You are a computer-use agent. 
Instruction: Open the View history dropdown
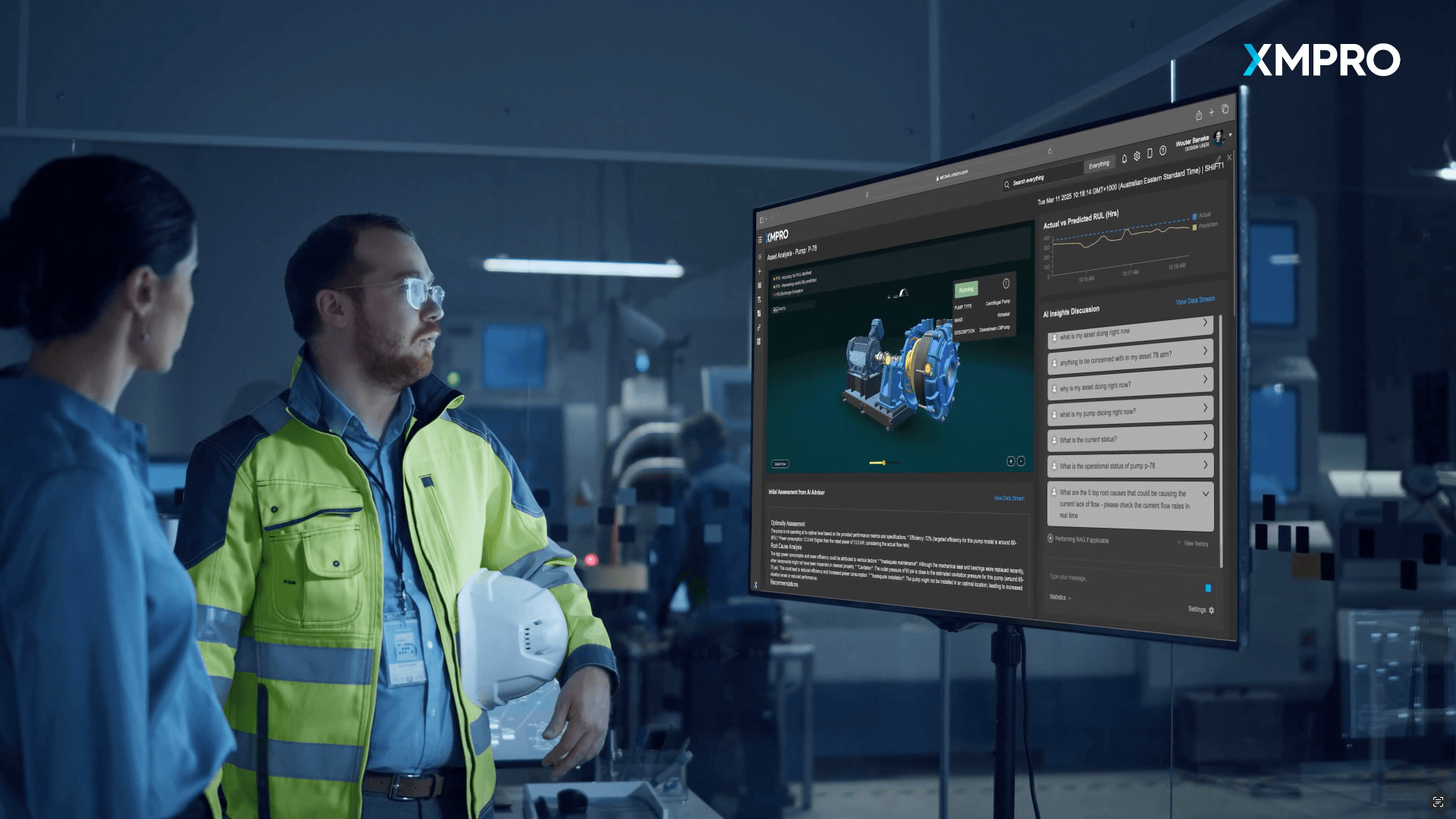click(1194, 543)
